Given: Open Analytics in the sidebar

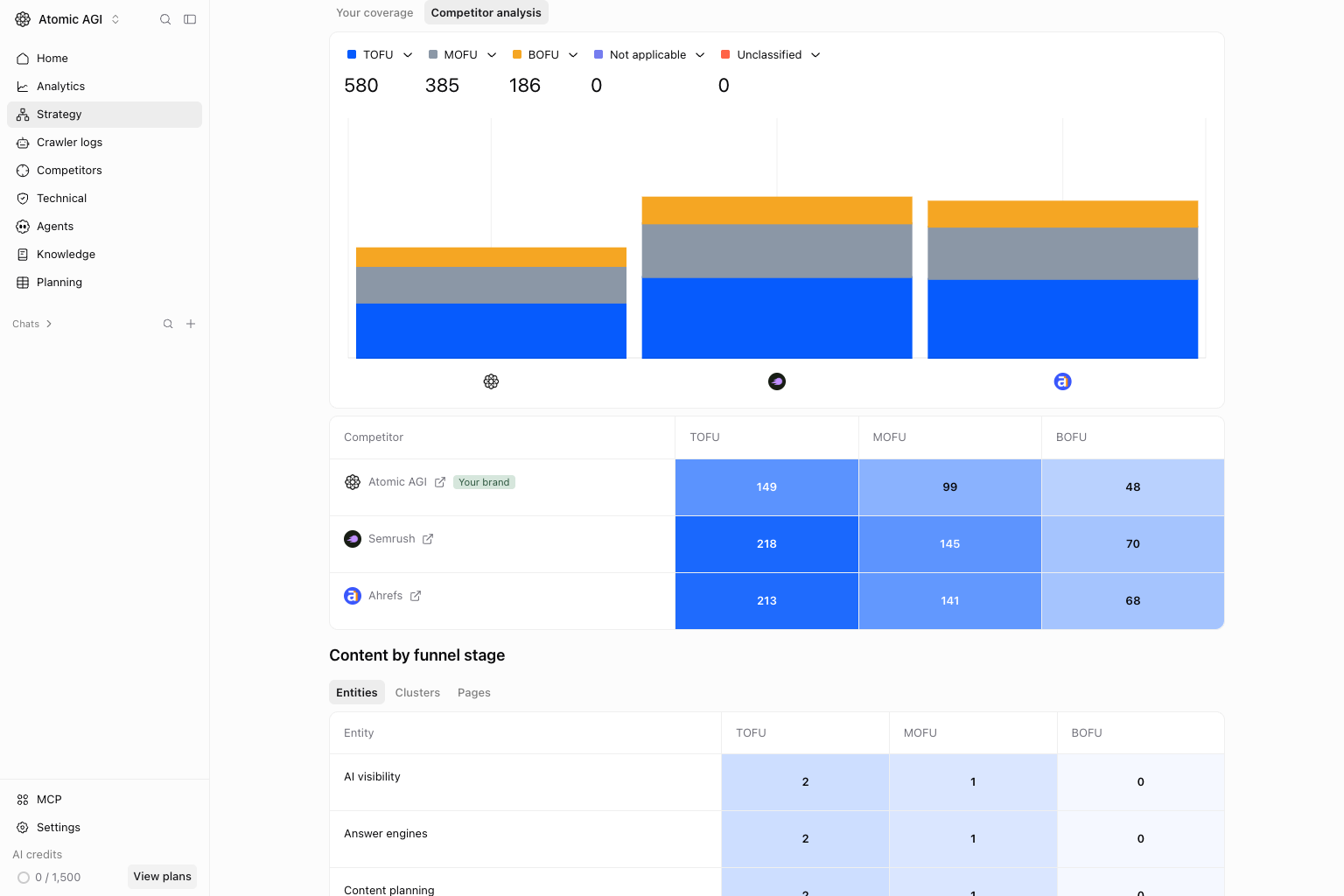Looking at the screenshot, I should [x=104, y=87].
